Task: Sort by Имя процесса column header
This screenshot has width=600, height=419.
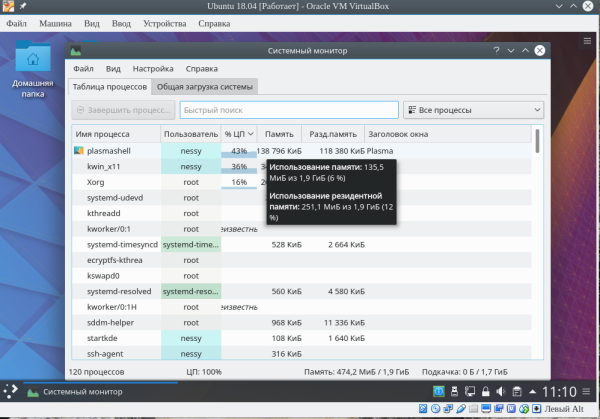Action: pos(116,134)
